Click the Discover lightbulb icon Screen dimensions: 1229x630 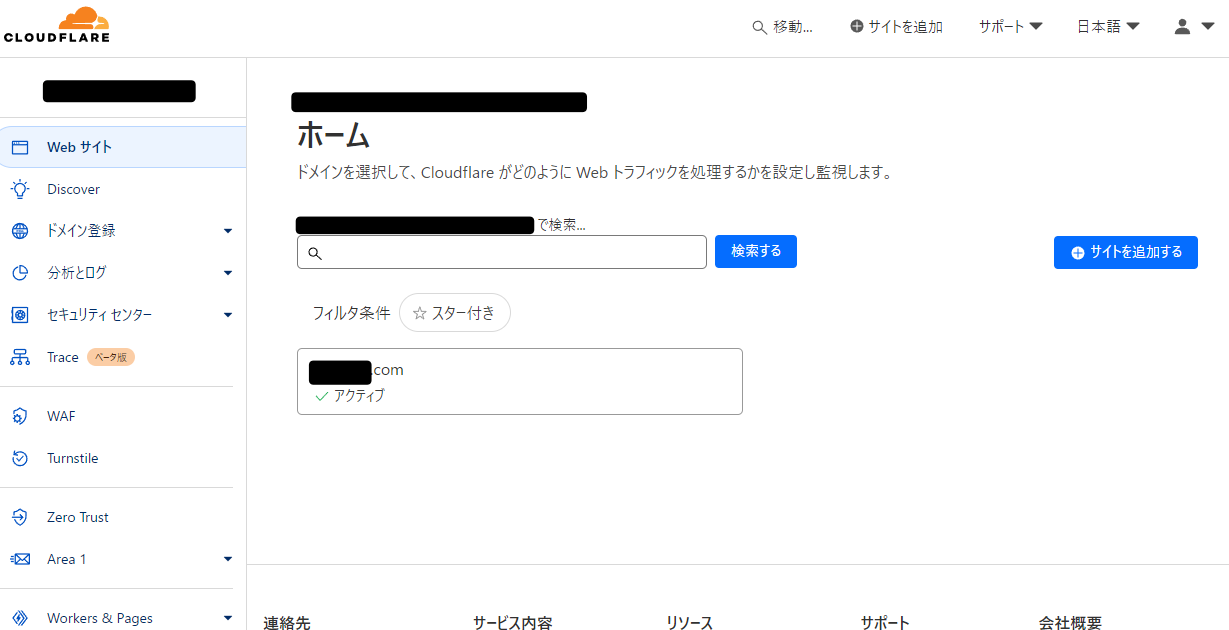pos(20,189)
